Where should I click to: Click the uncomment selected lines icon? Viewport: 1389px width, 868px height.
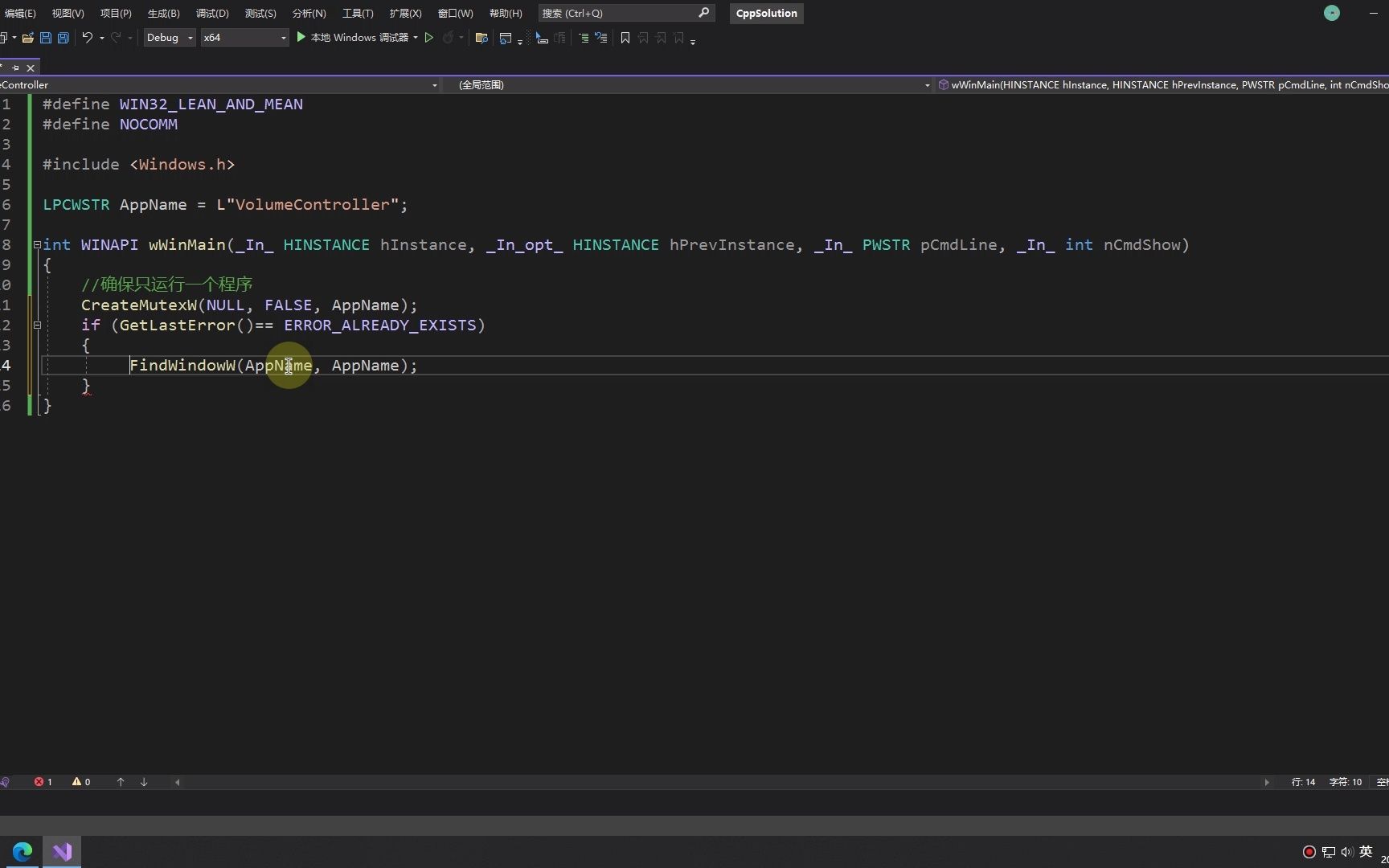pos(600,38)
